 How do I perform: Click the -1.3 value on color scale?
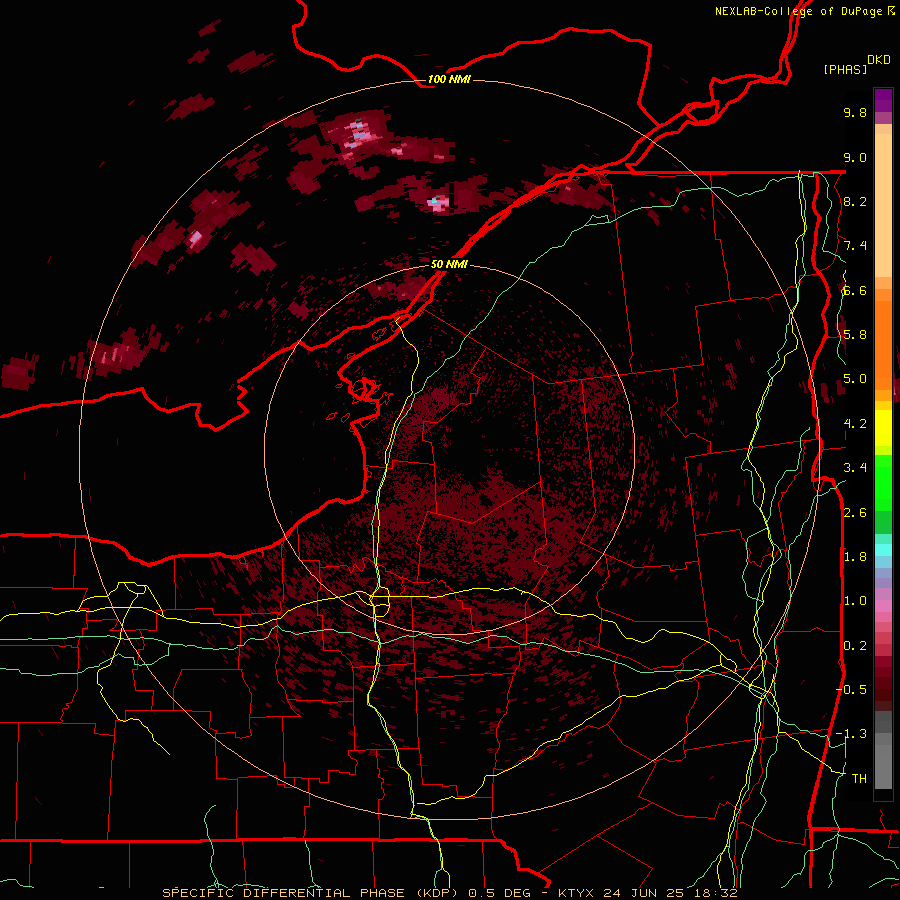(x=851, y=734)
